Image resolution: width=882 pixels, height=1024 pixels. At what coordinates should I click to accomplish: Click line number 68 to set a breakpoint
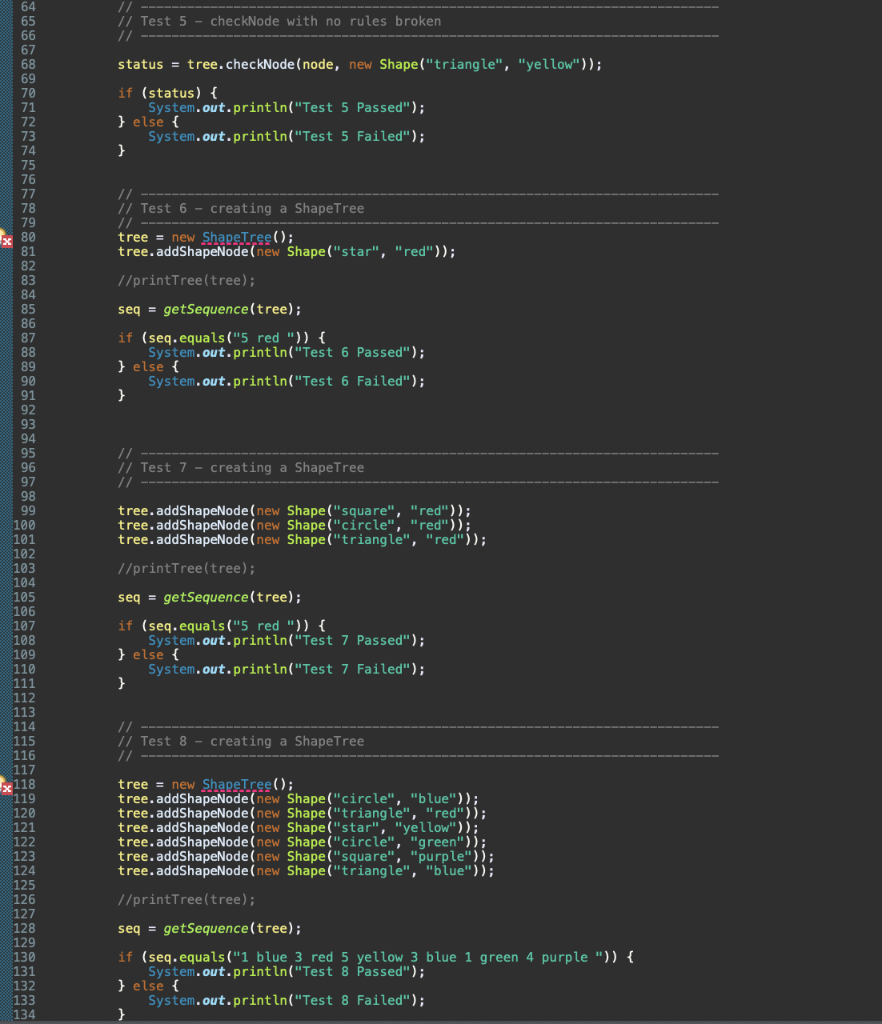[x=27, y=63]
